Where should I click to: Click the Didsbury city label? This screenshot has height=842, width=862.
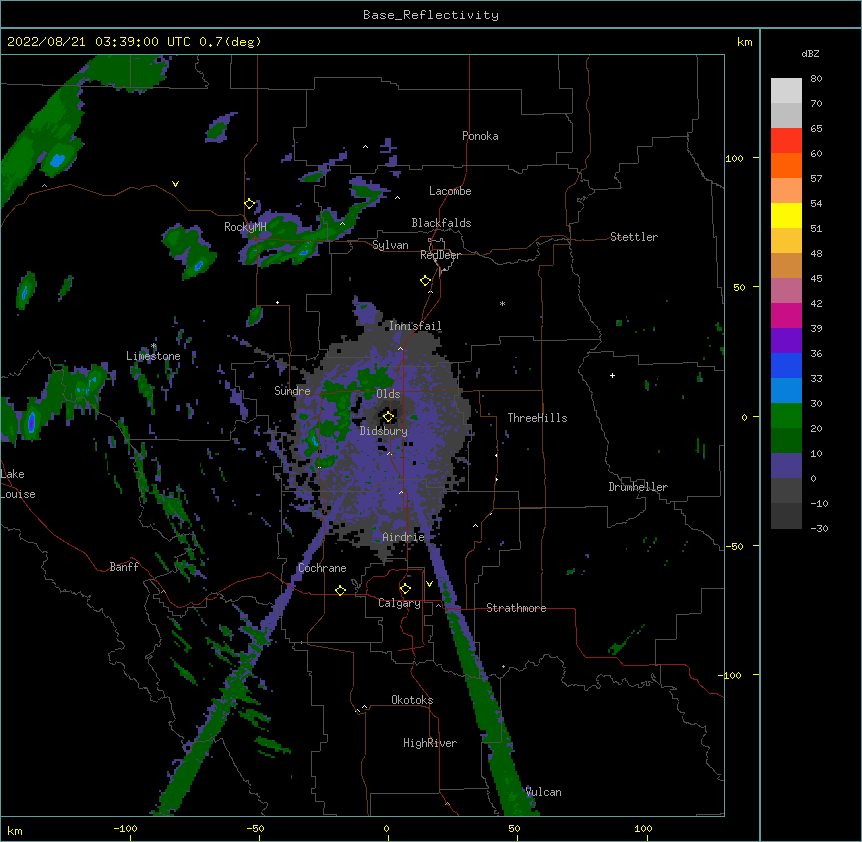[x=384, y=431]
